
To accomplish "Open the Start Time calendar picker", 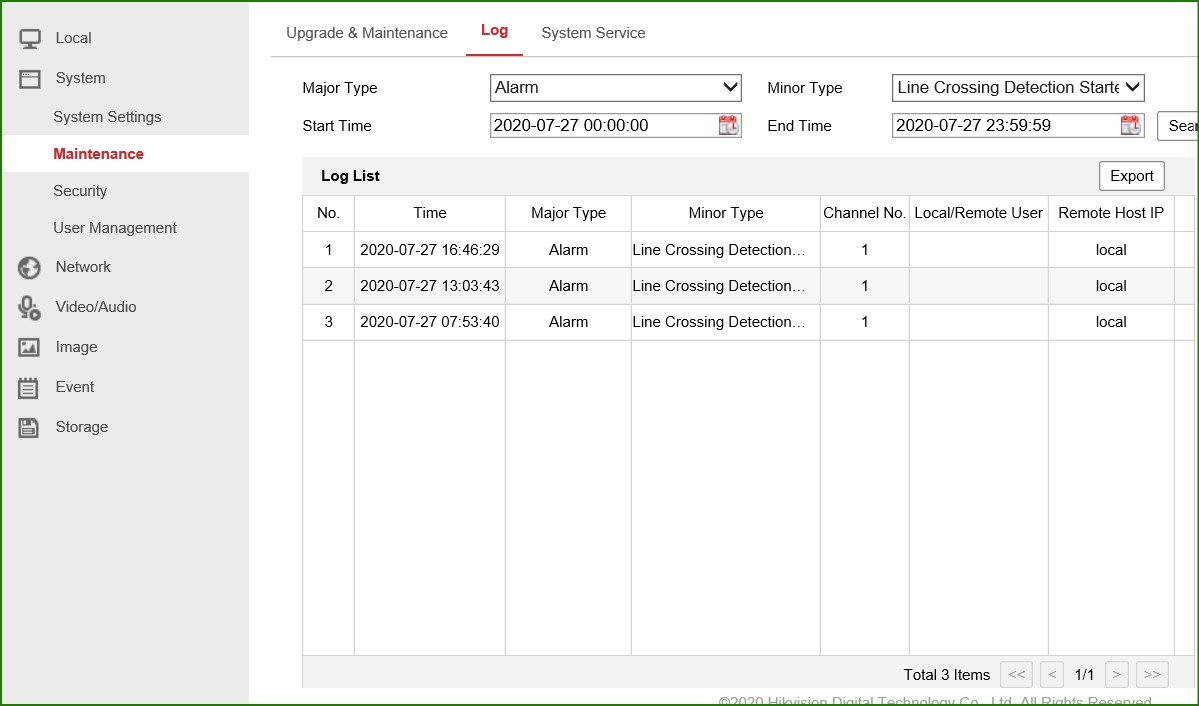I will pos(728,126).
